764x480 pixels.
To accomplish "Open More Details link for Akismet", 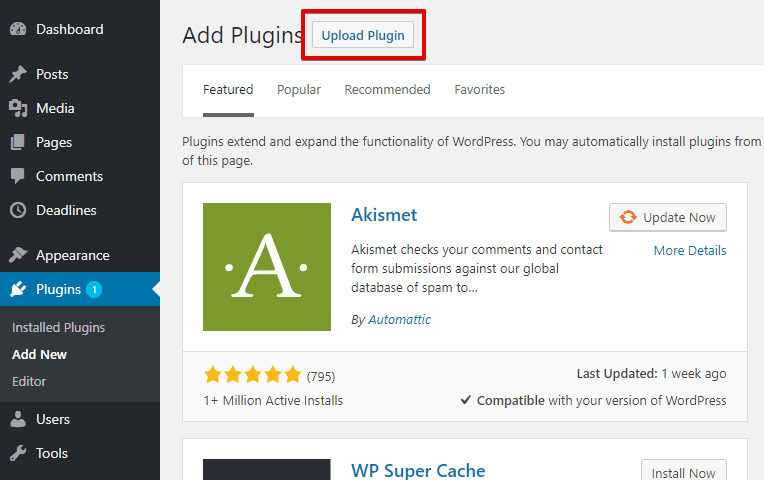I will pyautogui.click(x=690, y=250).
